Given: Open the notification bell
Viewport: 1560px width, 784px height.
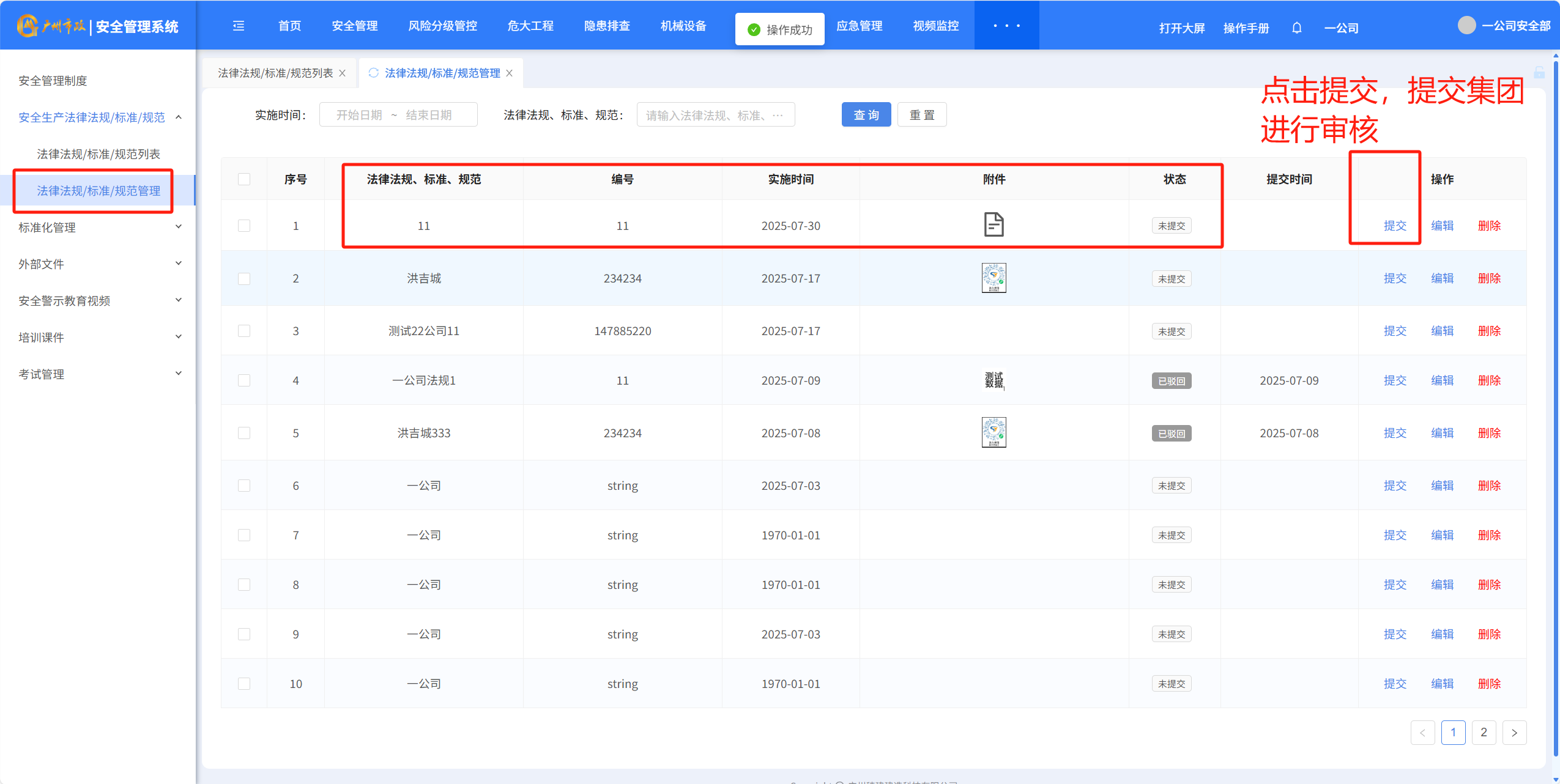Looking at the screenshot, I should point(1296,28).
